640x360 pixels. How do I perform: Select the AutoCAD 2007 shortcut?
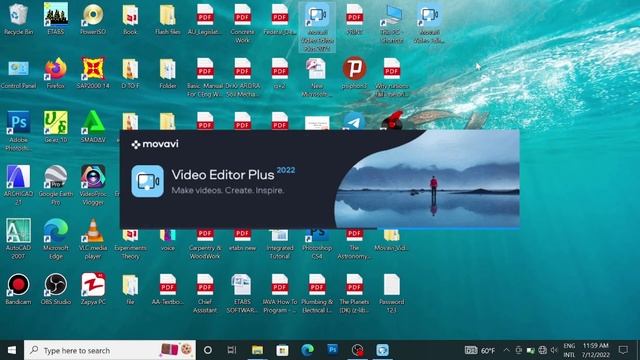(x=18, y=239)
